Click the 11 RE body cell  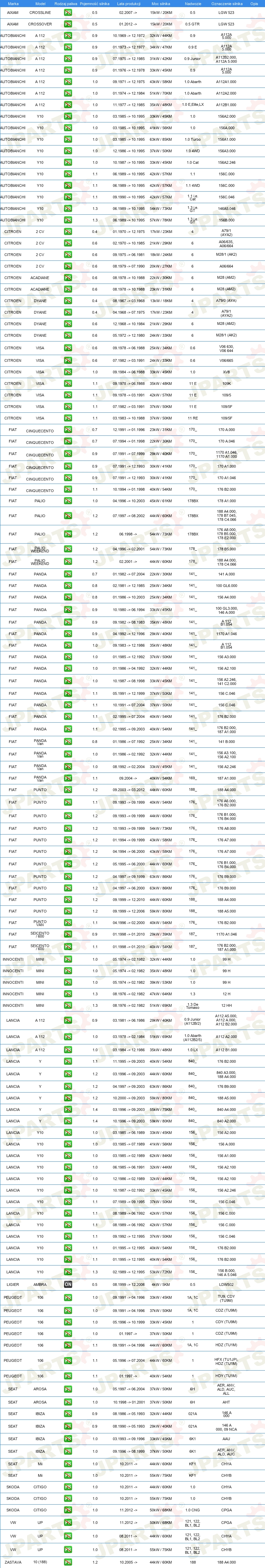[193, 418]
